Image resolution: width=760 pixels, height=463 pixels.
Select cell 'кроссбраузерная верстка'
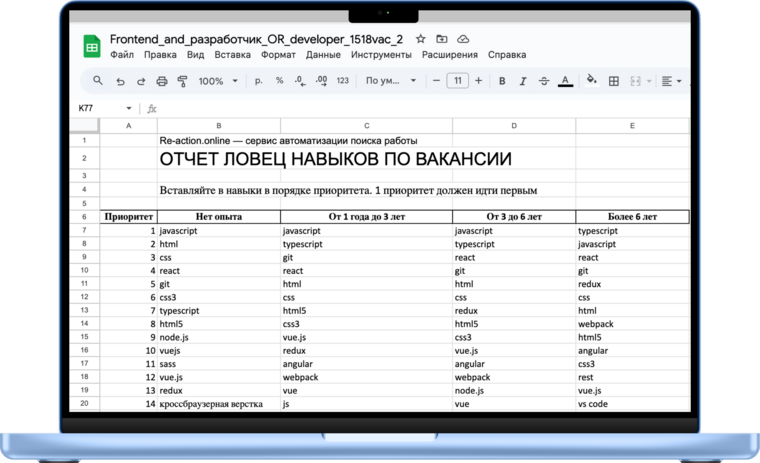(219, 403)
